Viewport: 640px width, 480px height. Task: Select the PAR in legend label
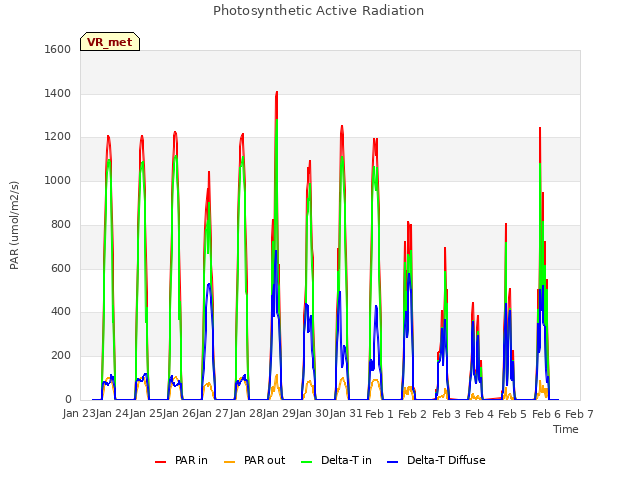coord(191,460)
